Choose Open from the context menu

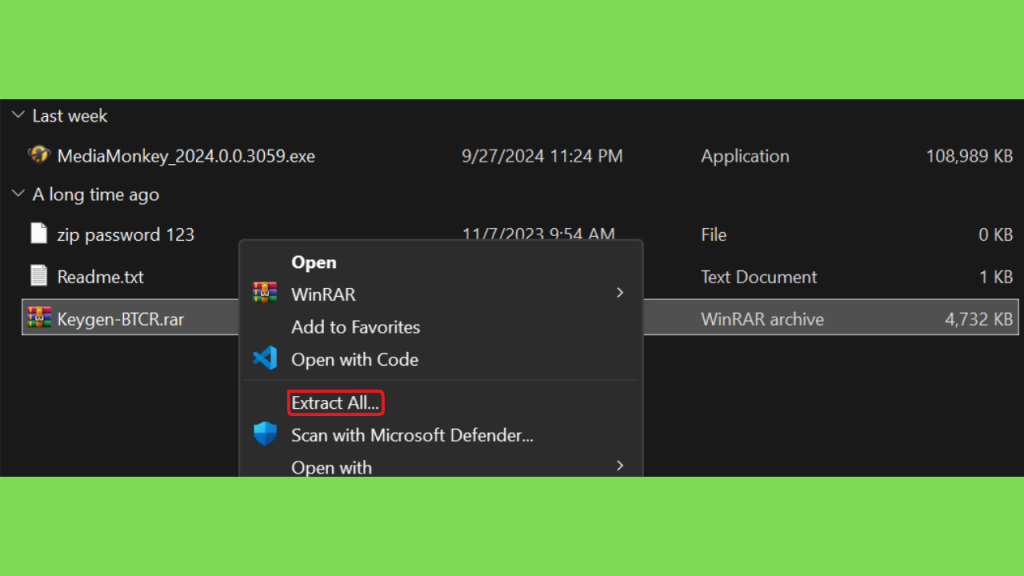313,262
